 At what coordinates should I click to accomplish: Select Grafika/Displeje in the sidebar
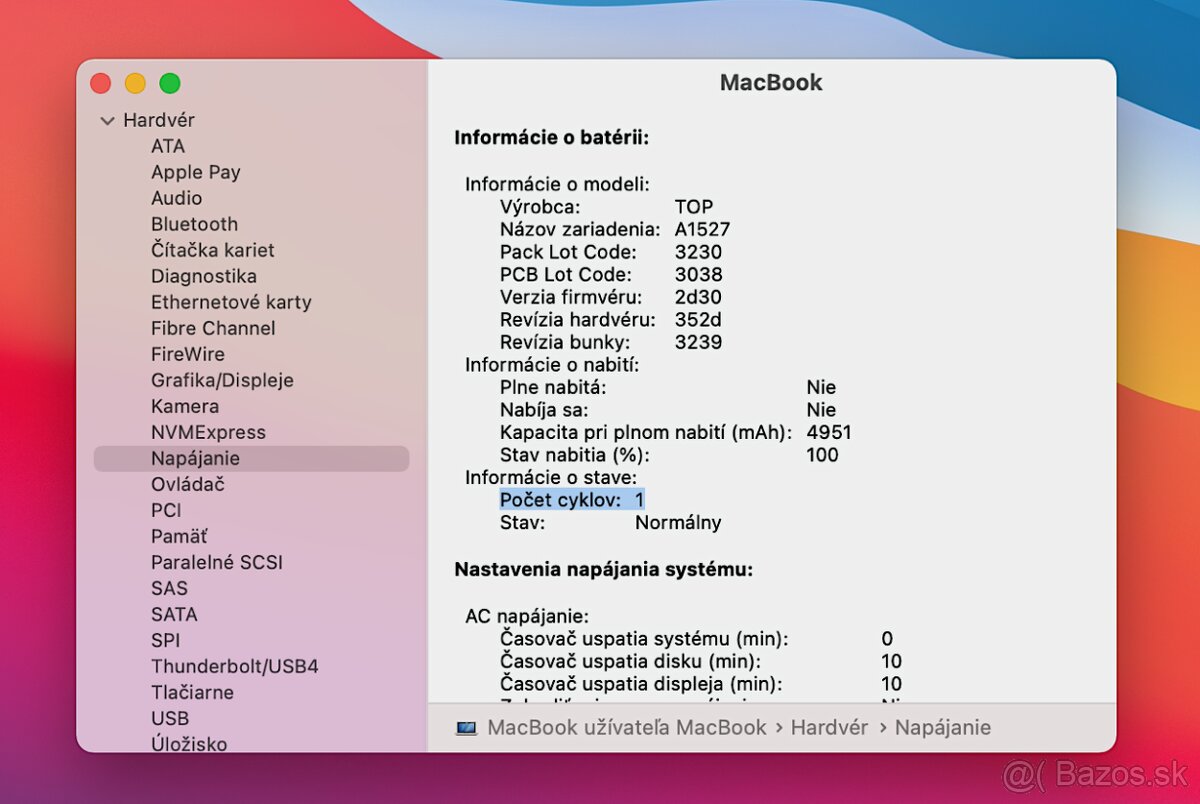tap(221, 380)
